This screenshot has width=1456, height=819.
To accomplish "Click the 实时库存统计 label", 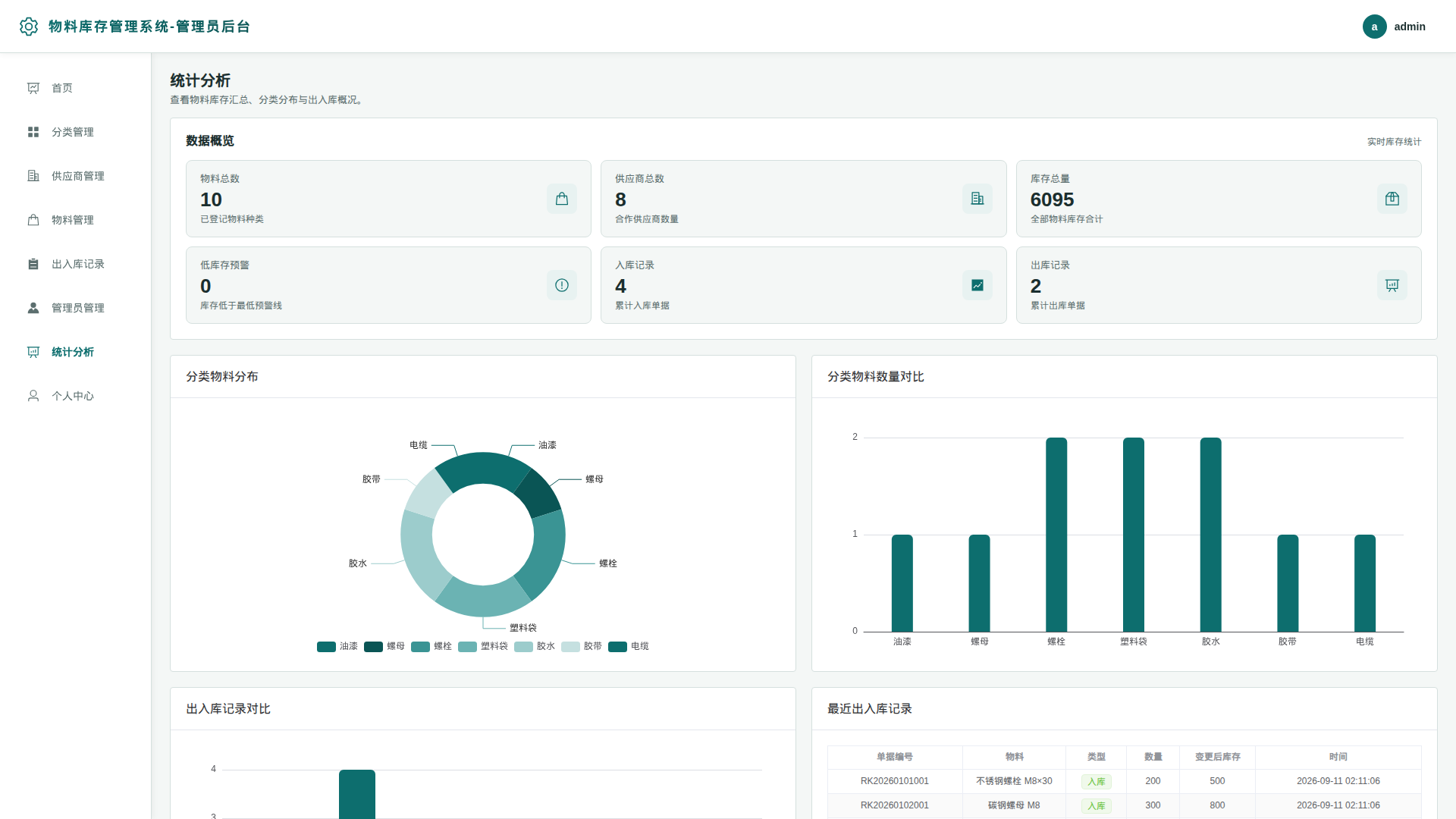I will (1394, 142).
